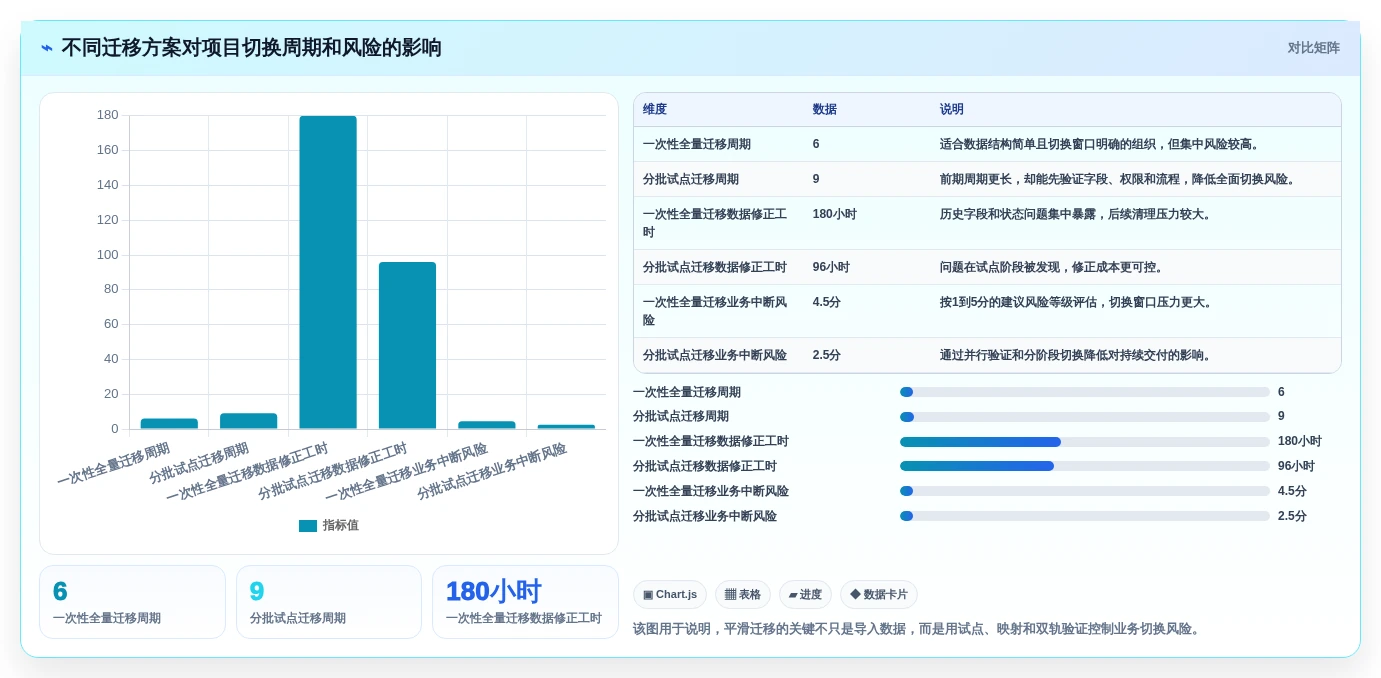The image size is (1381, 678).
Task: Click the chart bar for 分批试点迁移周期
Action: coord(248,421)
